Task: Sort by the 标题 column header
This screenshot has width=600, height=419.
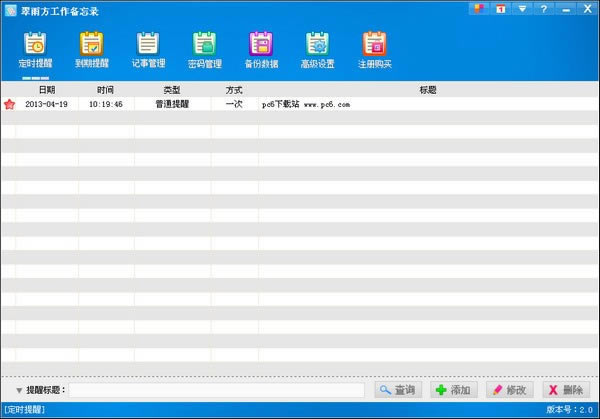Action: coord(428,90)
